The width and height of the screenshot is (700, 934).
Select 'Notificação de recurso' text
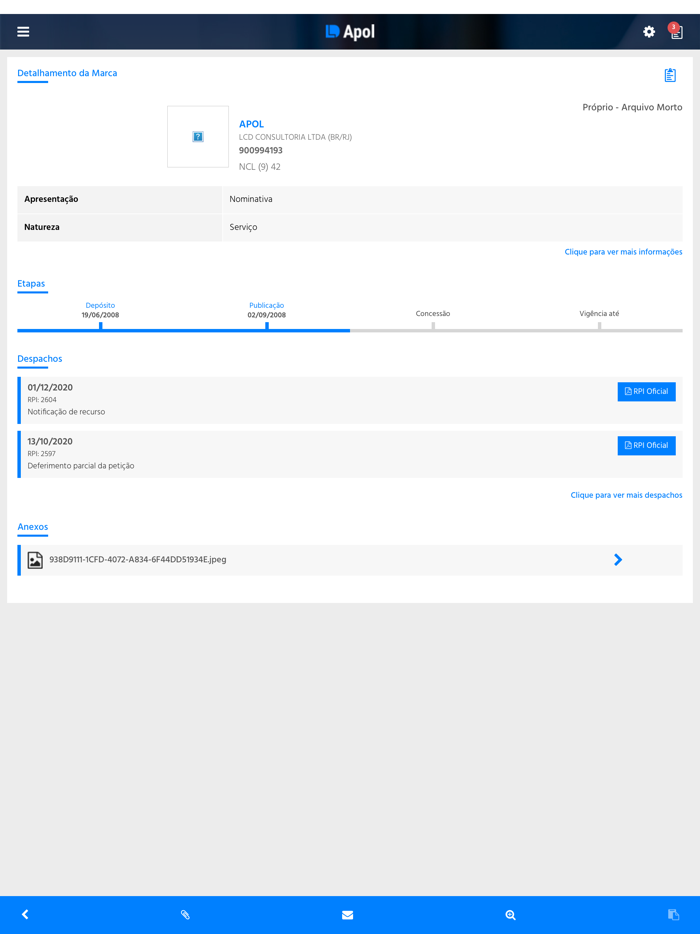(x=66, y=412)
